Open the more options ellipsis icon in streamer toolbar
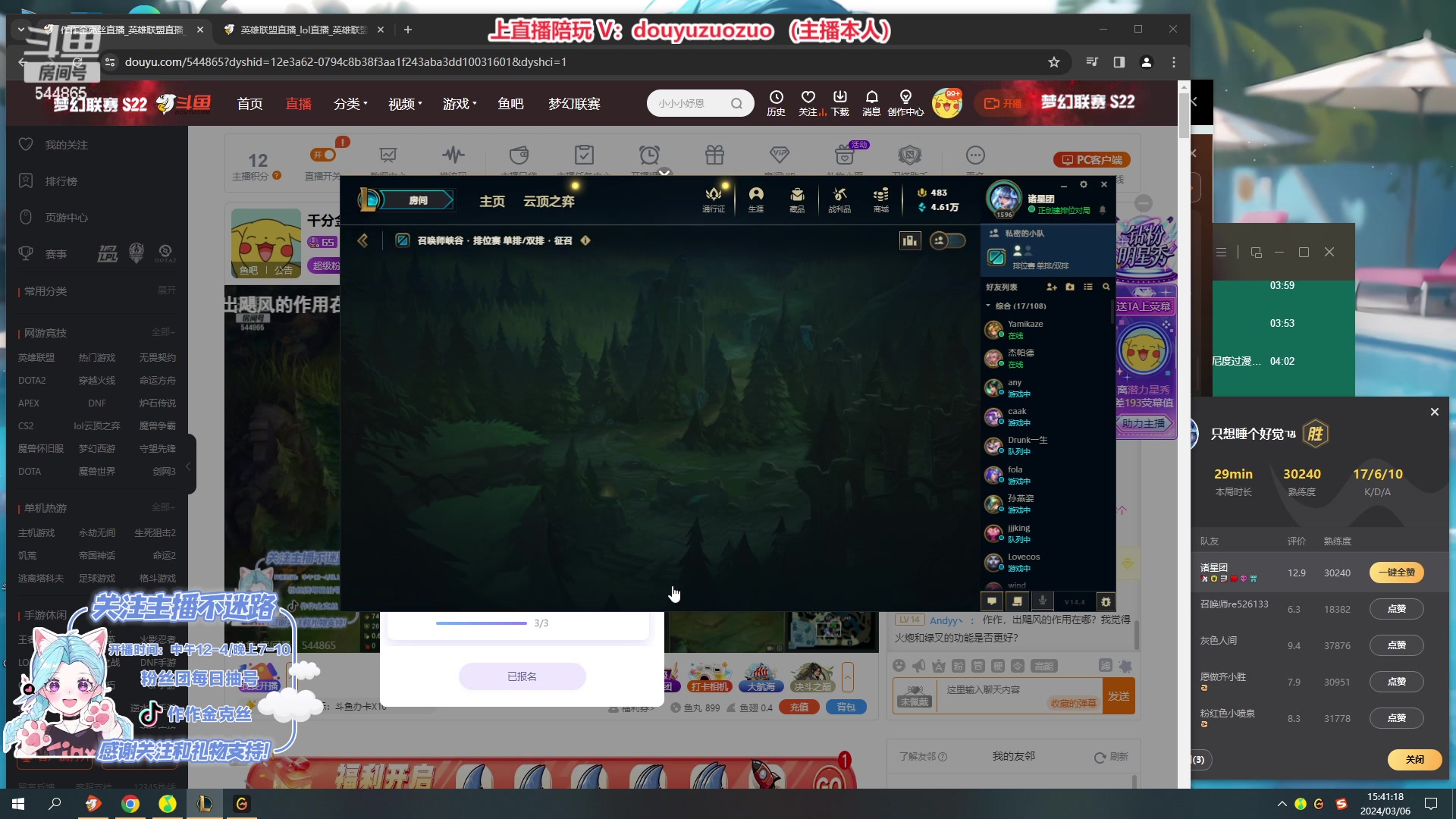 click(x=975, y=155)
